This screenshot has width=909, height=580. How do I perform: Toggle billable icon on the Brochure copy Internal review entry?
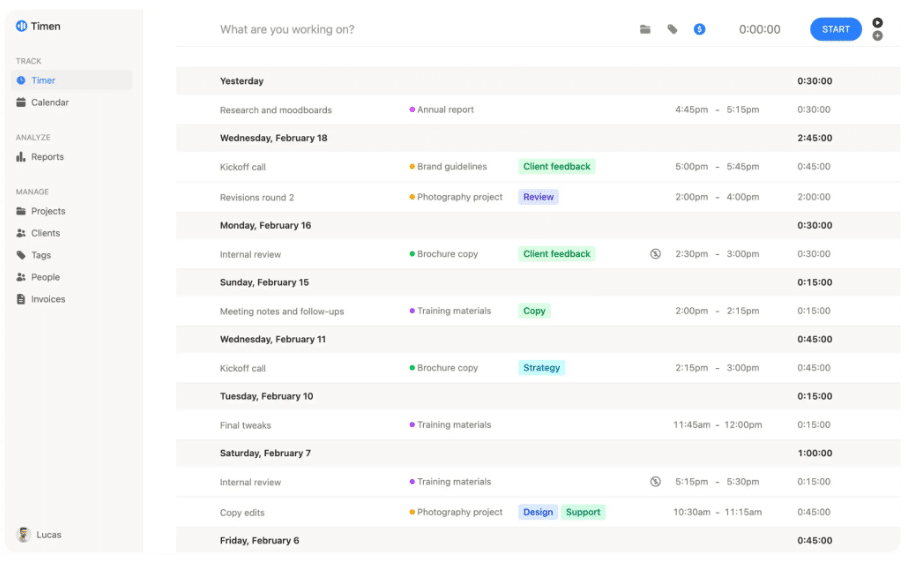point(655,254)
